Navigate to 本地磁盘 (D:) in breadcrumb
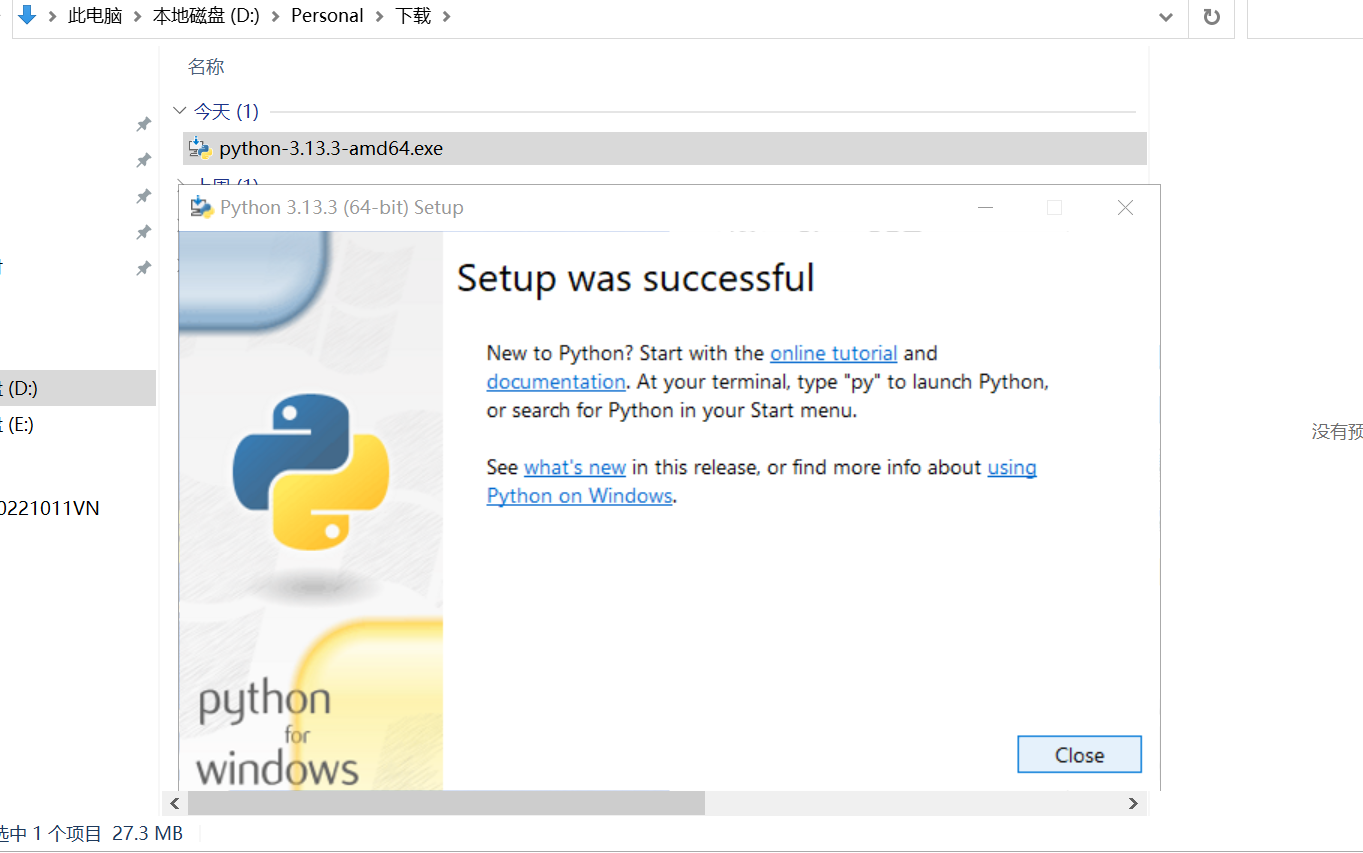Image resolution: width=1363 pixels, height=853 pixels. (206, 16)
